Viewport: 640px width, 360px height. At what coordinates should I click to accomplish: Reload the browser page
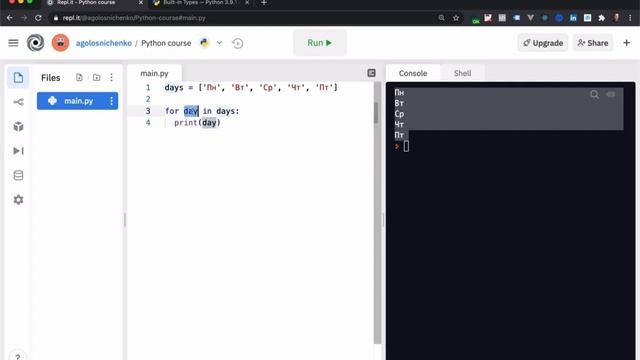pos(38,18)
